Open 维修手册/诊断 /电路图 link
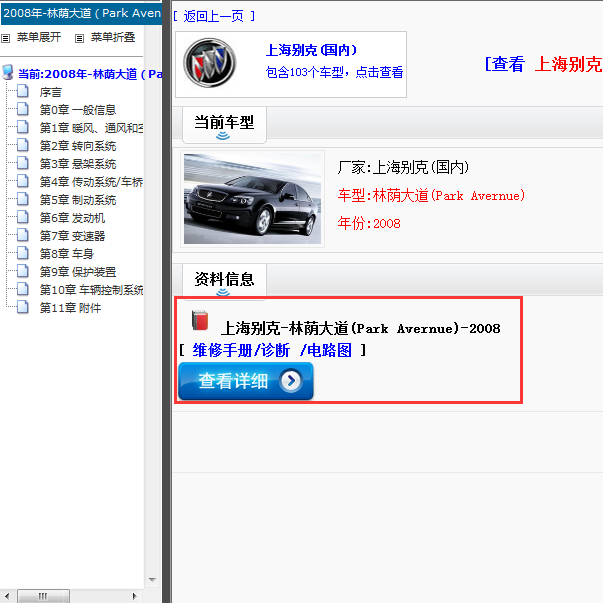Screen dimensions: 603x603 click(x=272, y=350)
